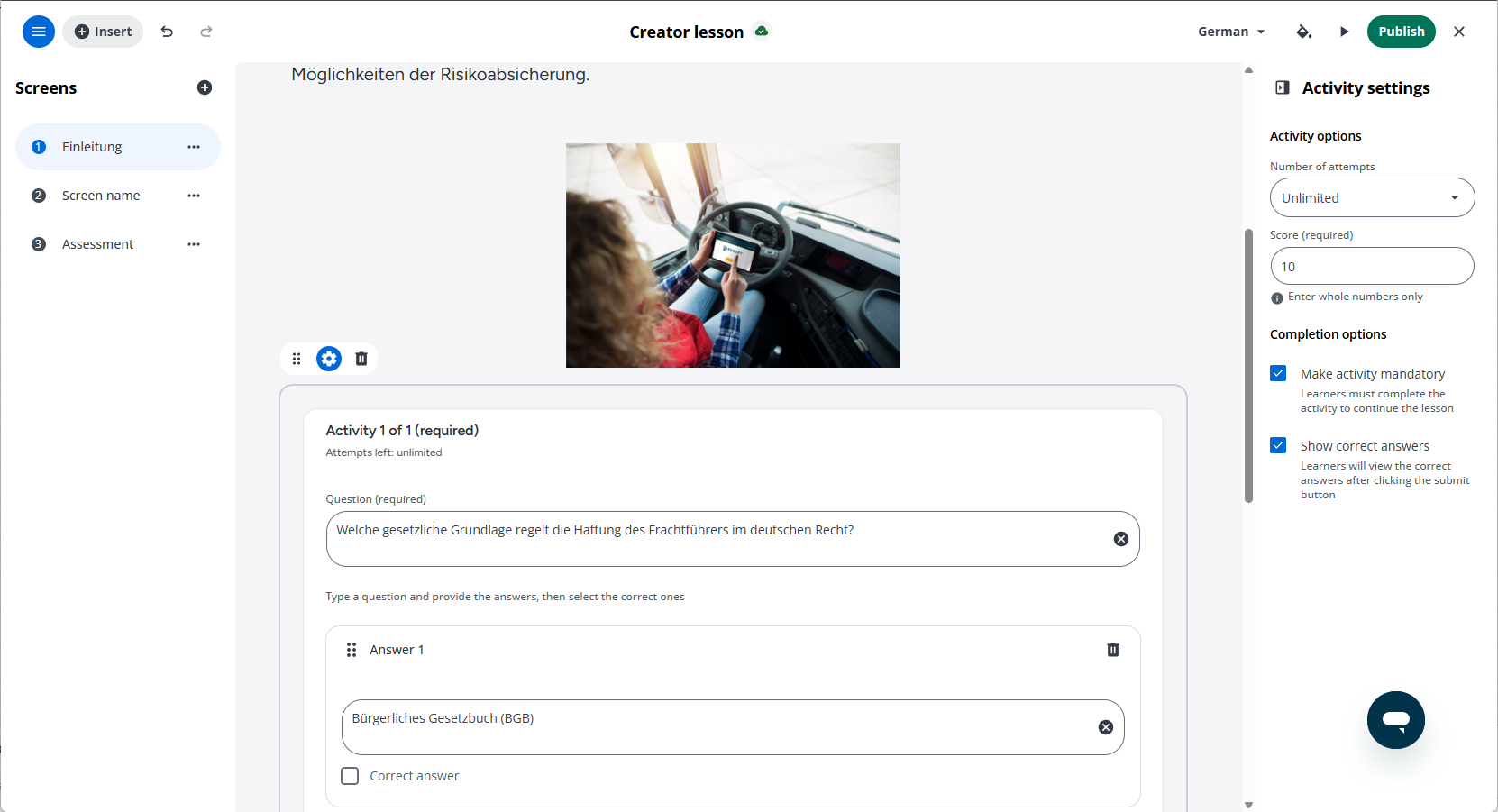Clear the Answer 1 text
This screenshot has height=812, width=1498.
[x=1106, y=727]
